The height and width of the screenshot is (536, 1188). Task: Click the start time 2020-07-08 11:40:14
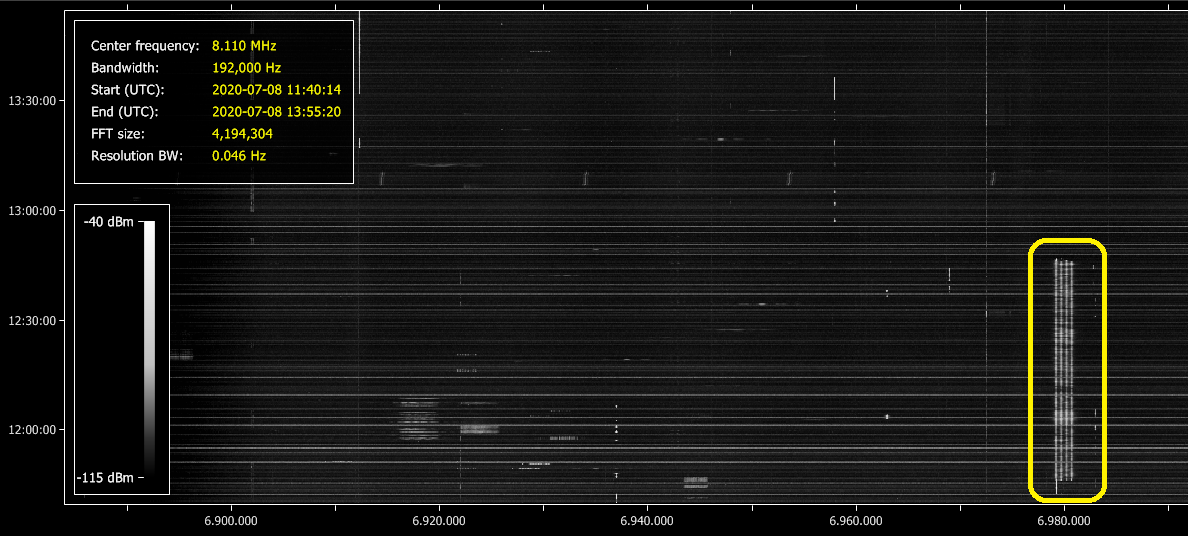click(277, 89)
